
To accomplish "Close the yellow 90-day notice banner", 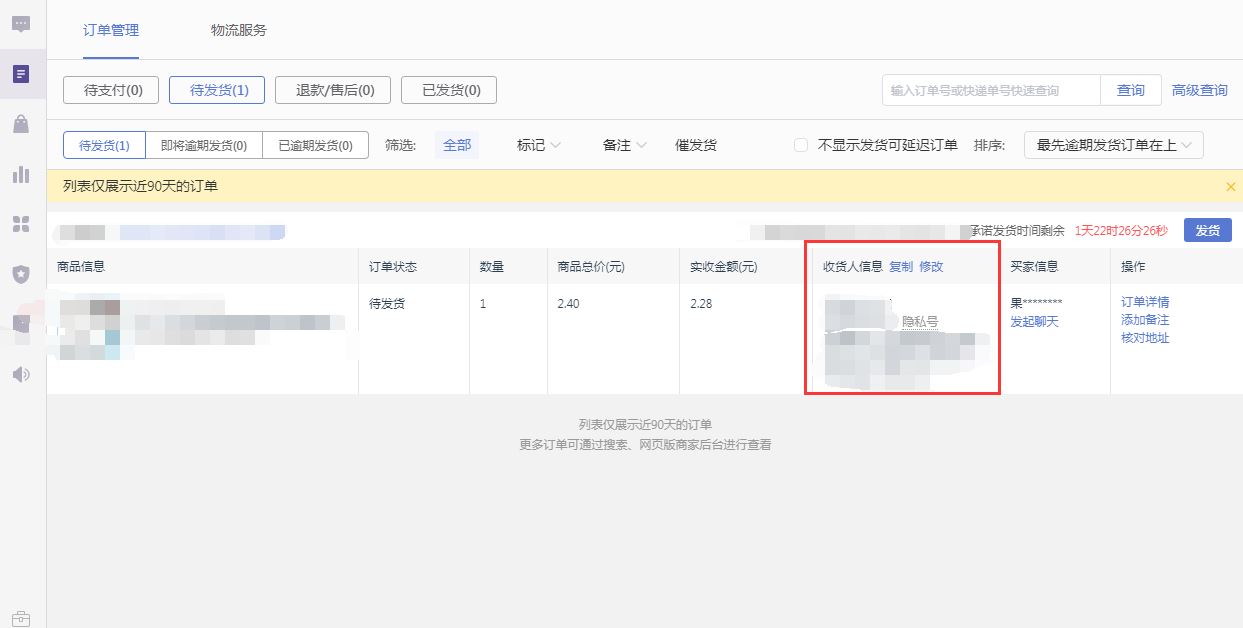I will (x=1230, y=186).
